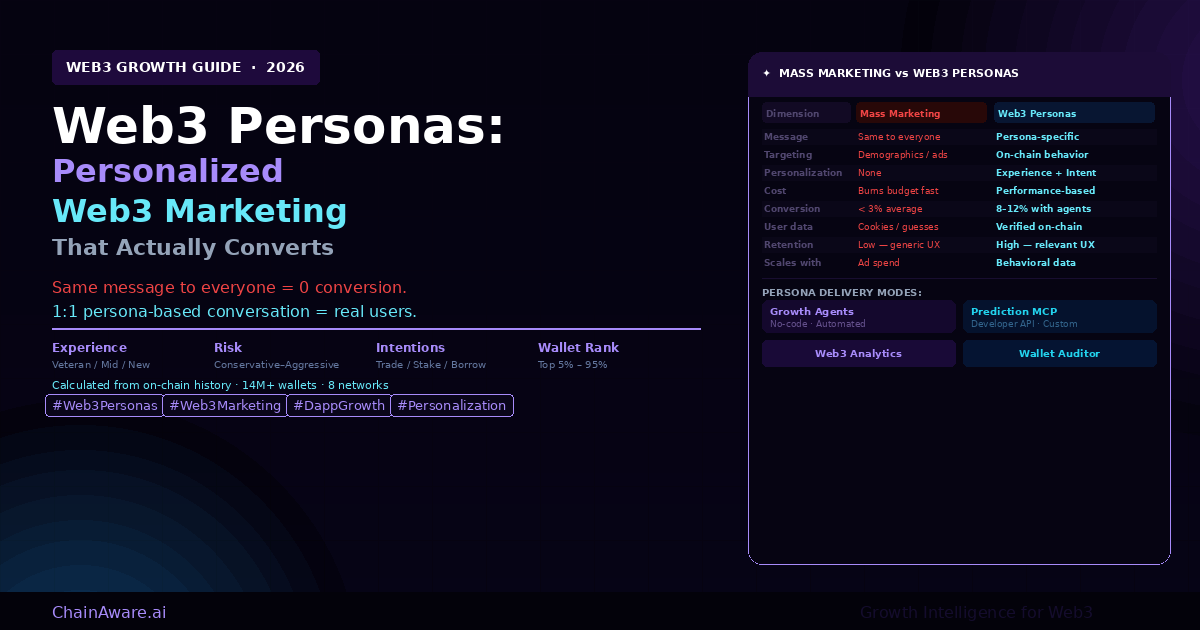Click the Web3 Growth Guide 2026 badge

click(x=186, y=68)
